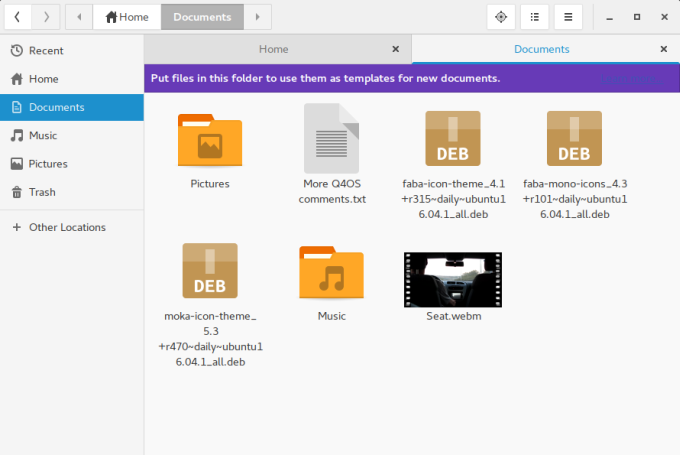Click the path bar right scroll arrow
The width and height of the screenshot is (680, 455).
click(258, 17)
